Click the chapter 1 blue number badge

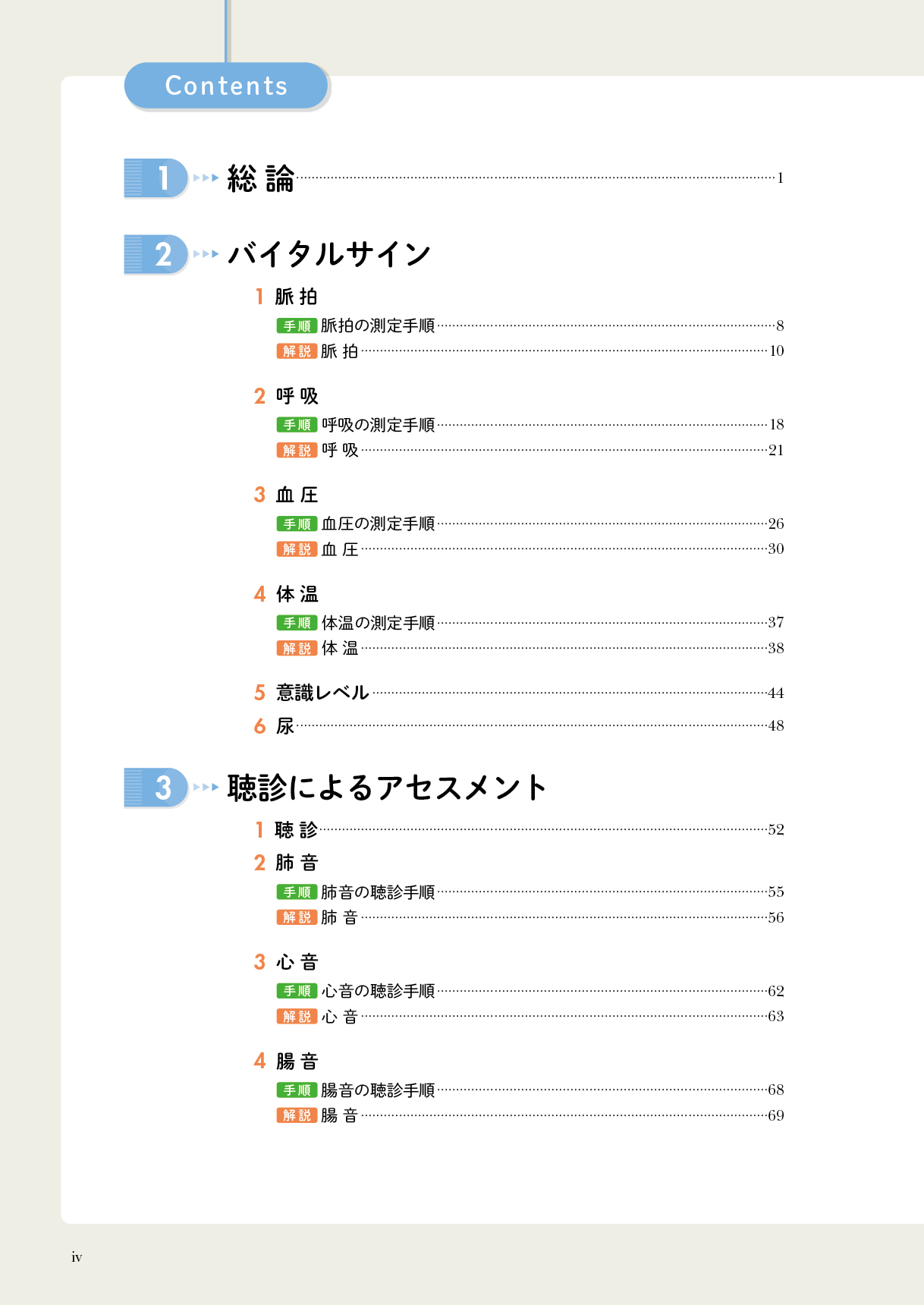[x=156, y=178]
